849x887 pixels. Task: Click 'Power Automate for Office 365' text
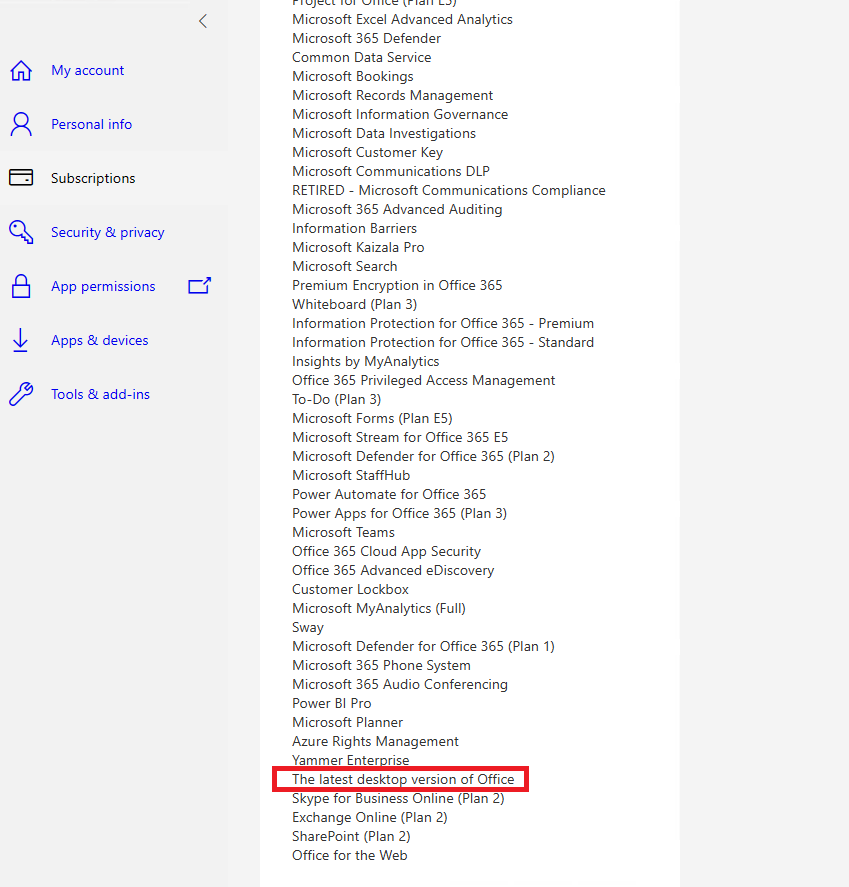[x=389, y=494]
